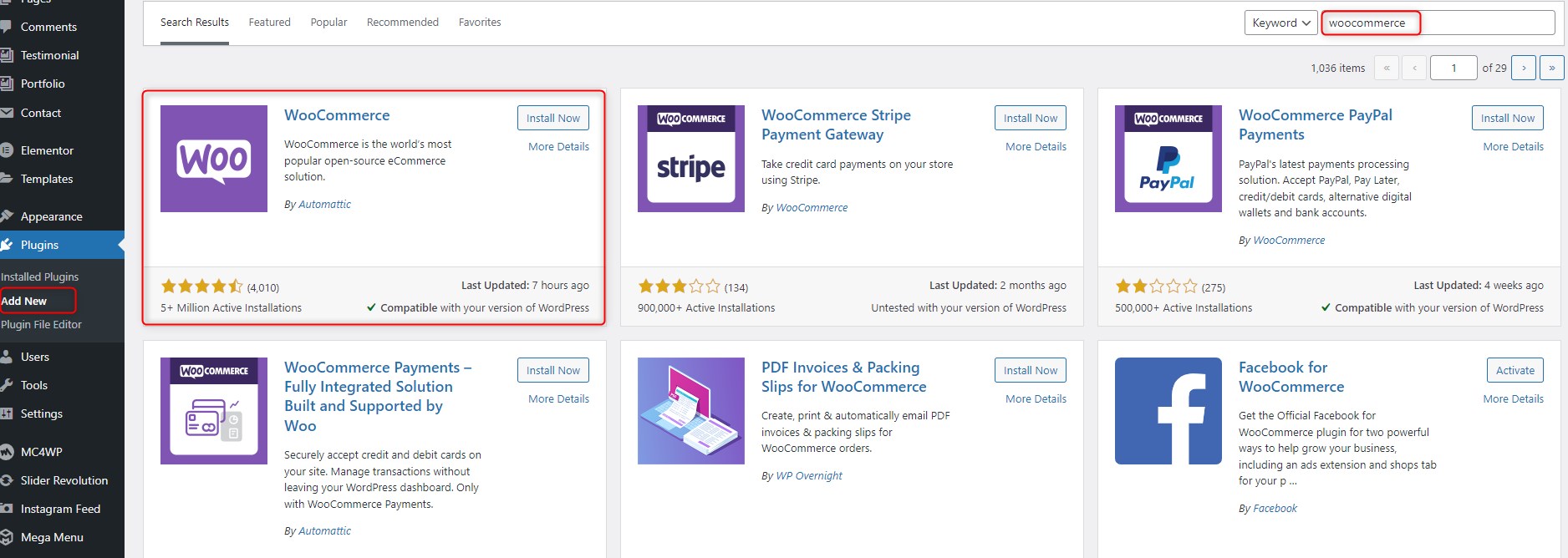This screenshot has width=1568, height=558.
Task: Click the Users sidebar icon
Action: tap(6, 357)
